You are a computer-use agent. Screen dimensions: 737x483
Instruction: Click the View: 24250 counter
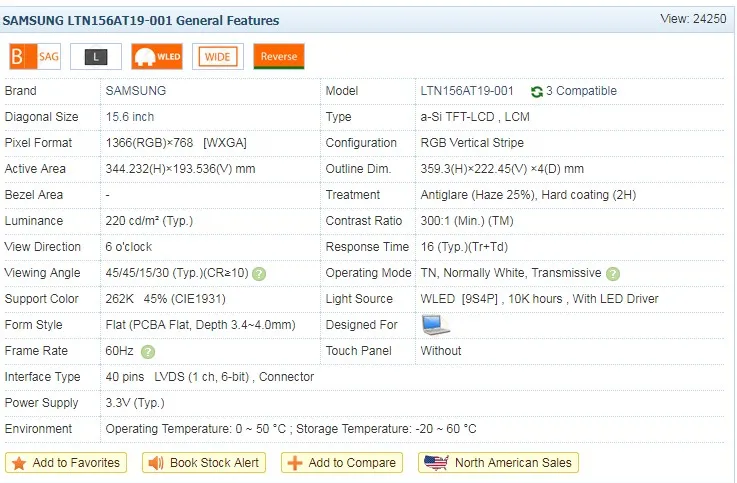pyautogui.click(x=693, y=19)
